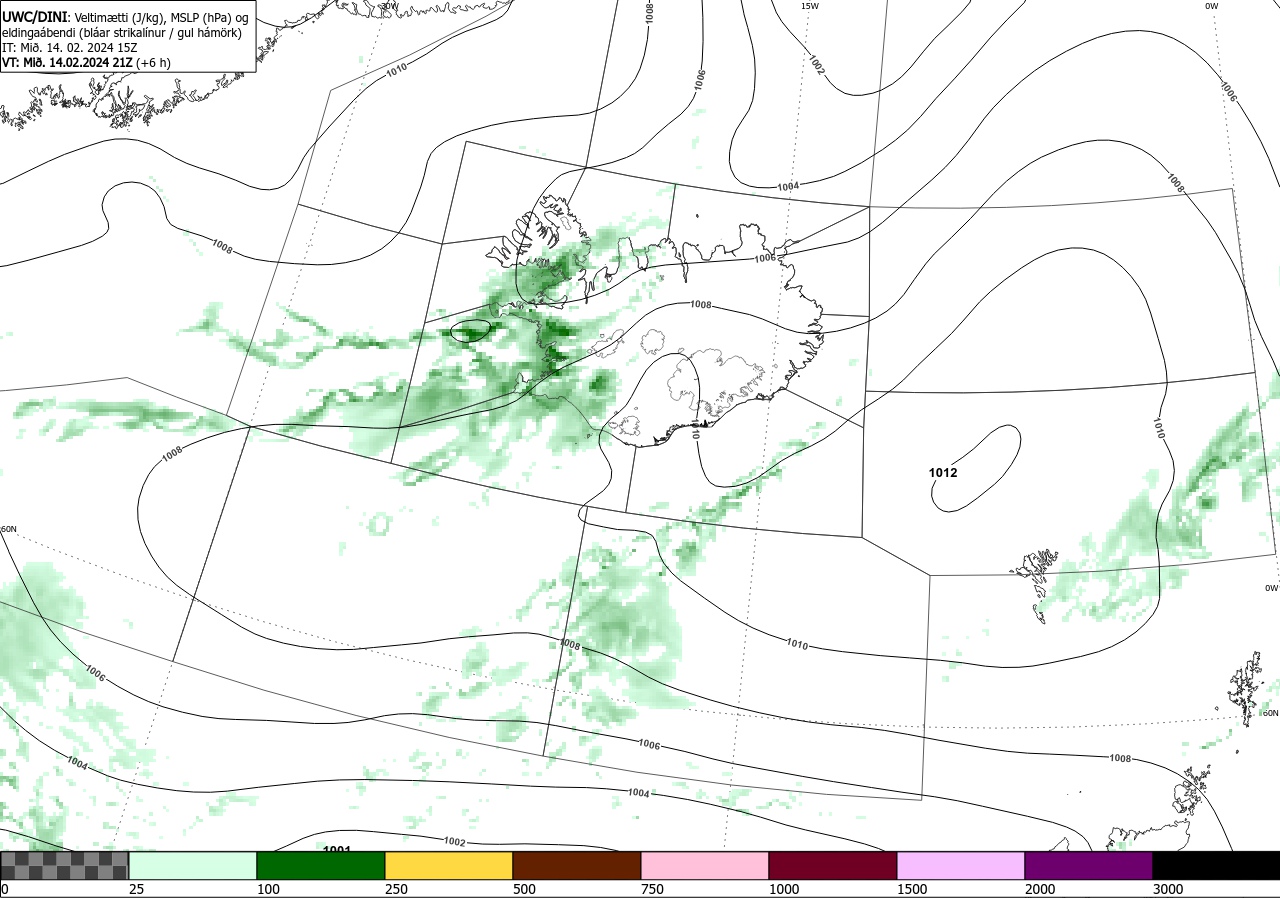Click the dark purple 2000–3000 legend swatch
The height and width of the screenshot is (898, 1280).
coord(1089,865)
